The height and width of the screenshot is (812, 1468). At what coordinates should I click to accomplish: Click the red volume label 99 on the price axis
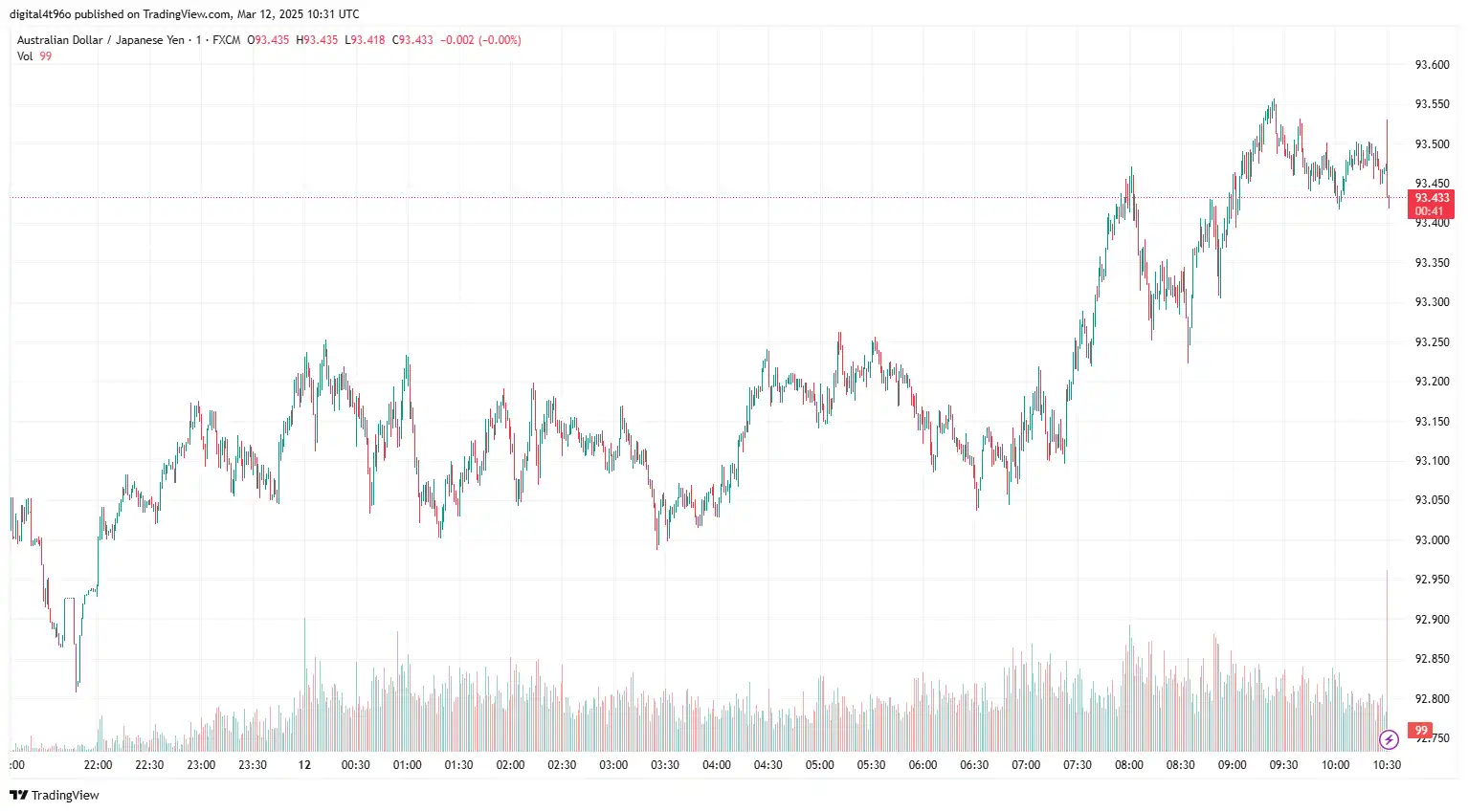(1421, 731)
